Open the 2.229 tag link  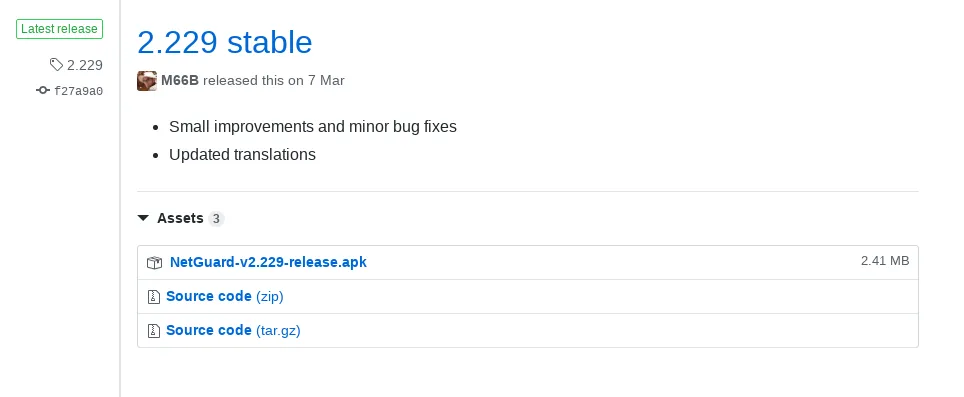point(85,65)
